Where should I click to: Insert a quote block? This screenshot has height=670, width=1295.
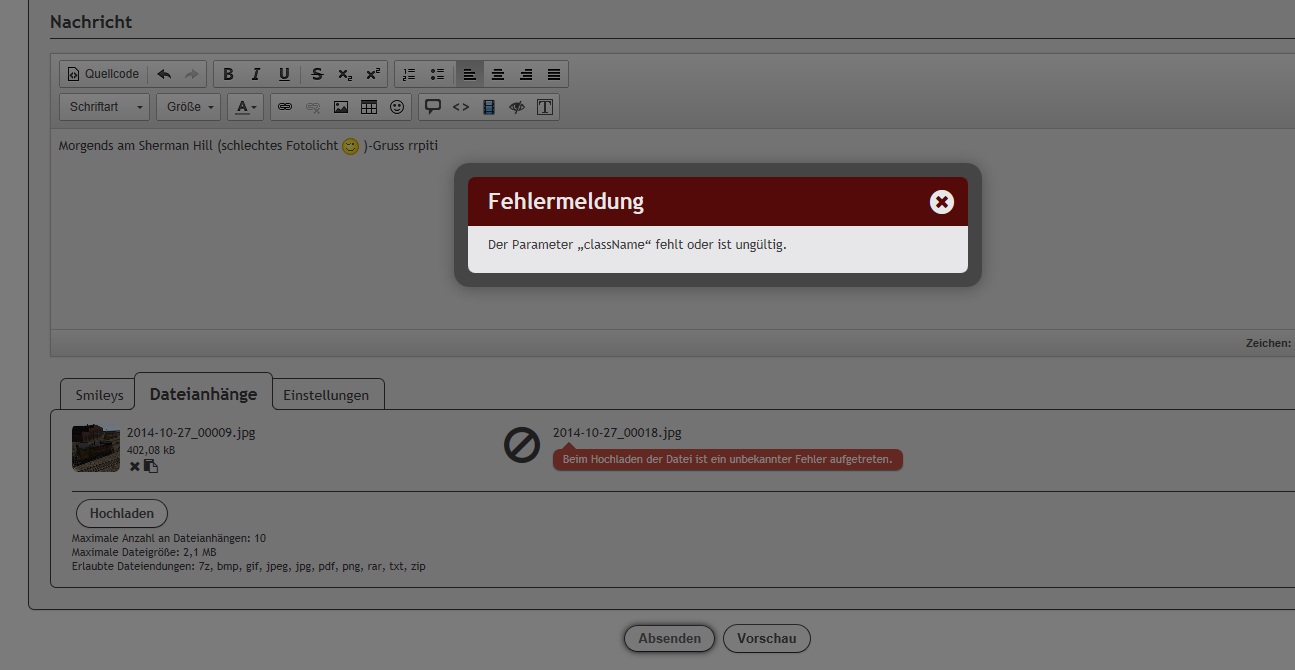(433, 107)
